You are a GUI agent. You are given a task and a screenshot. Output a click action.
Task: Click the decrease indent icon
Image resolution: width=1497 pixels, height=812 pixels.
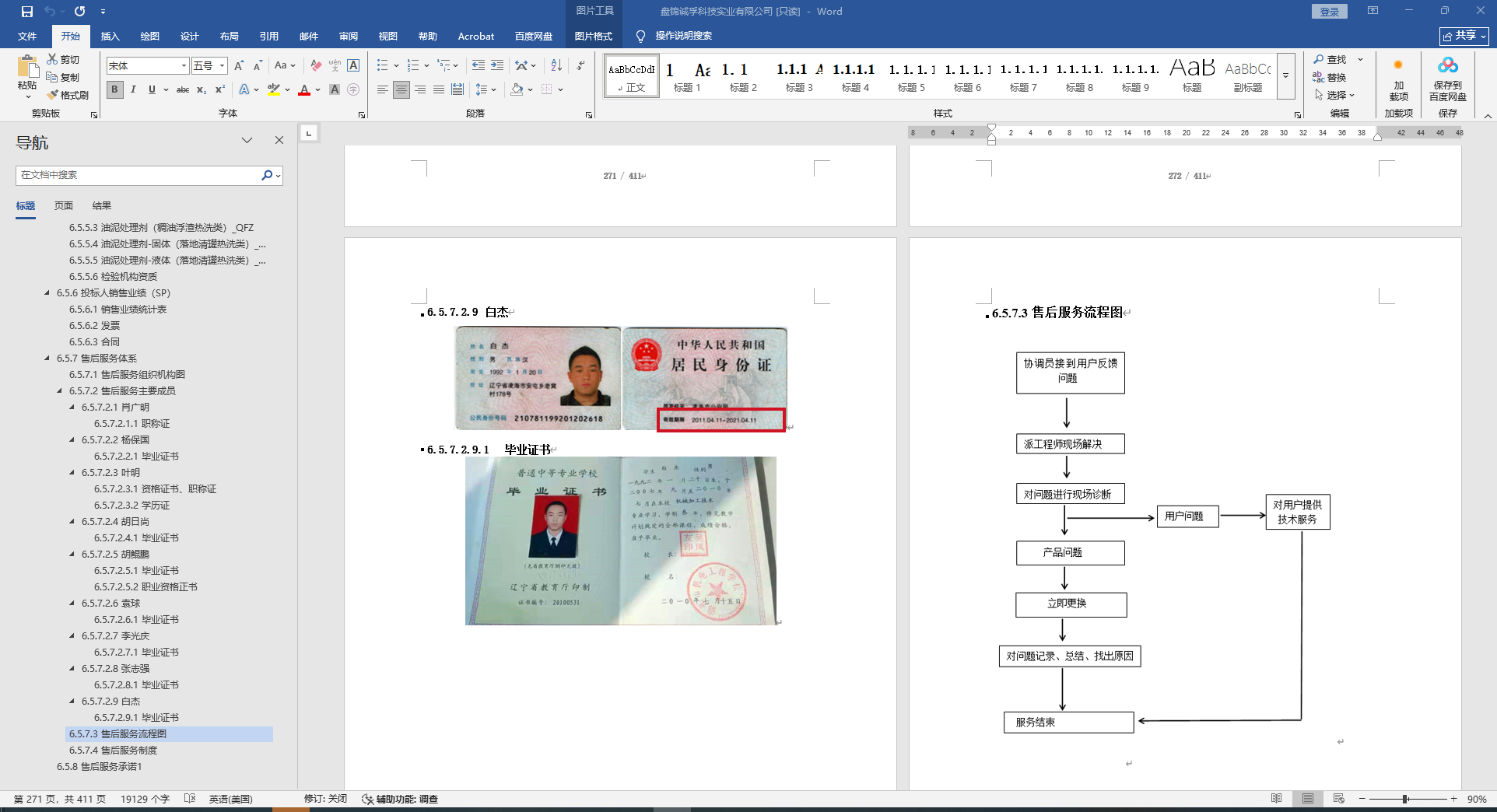tap(478, 65)
